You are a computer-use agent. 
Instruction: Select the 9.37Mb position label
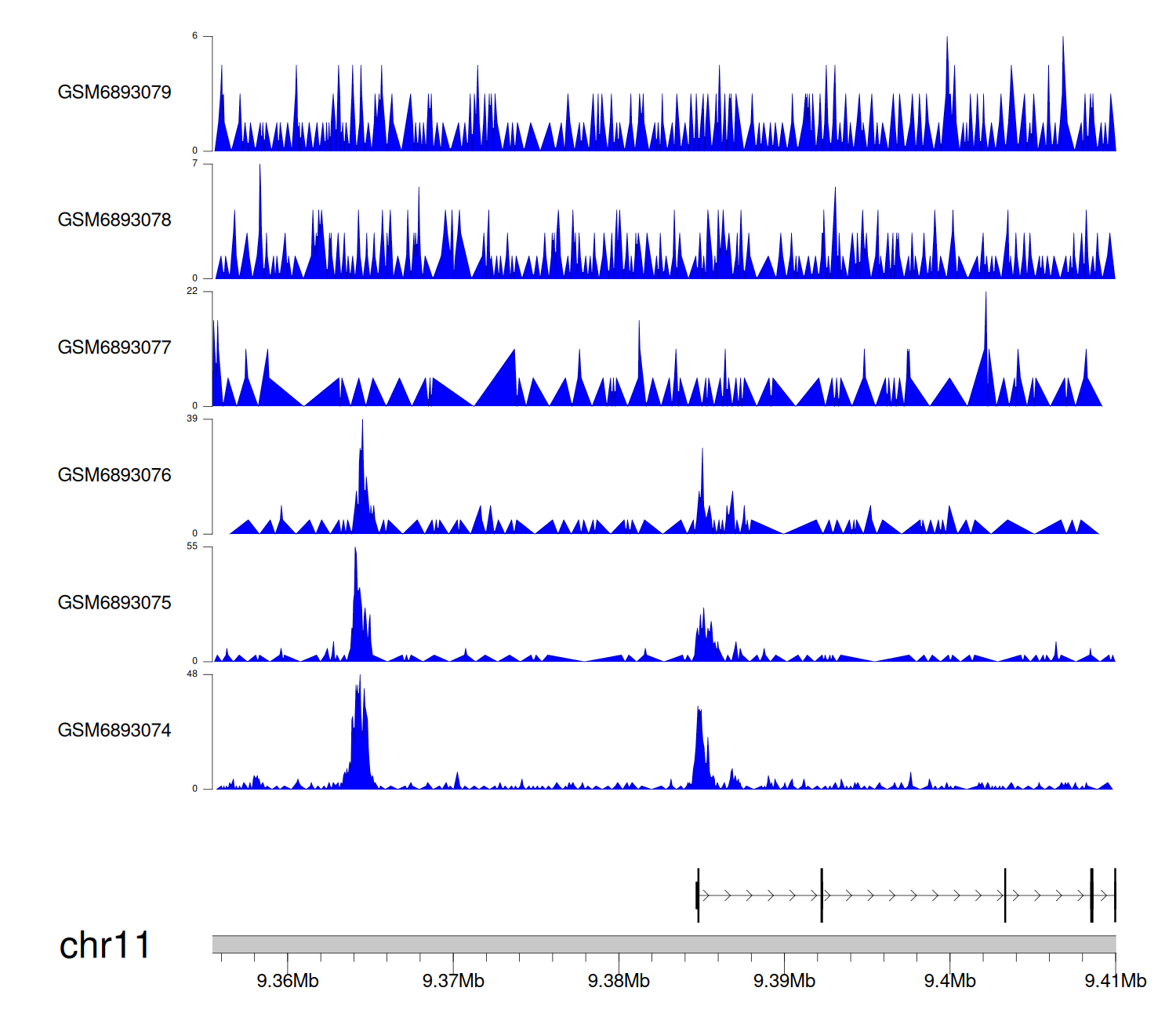point(453,981)
